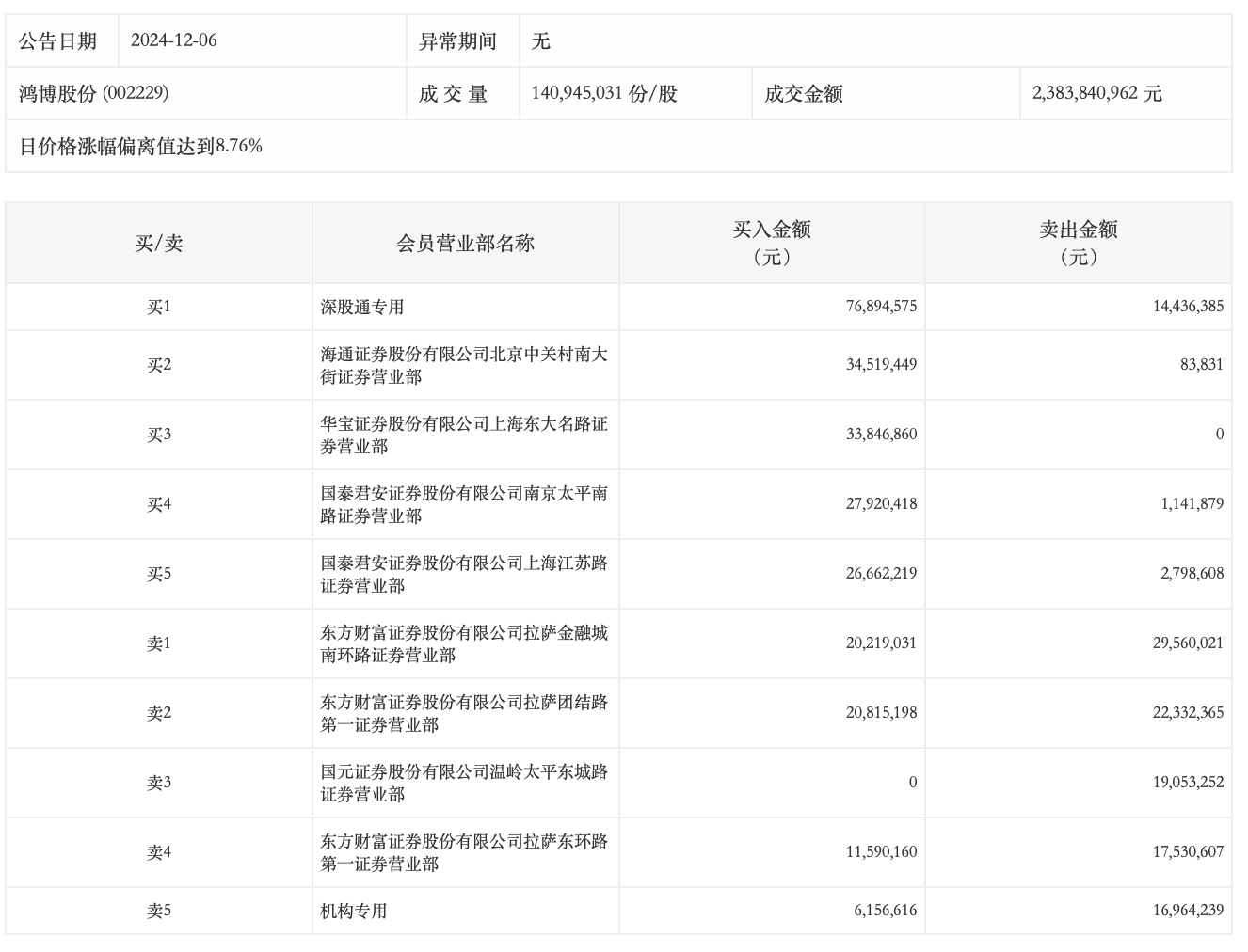Select the 机构专用 entry
The width and height of the screenshot is (1248, 952).
click(x=354, y=911)
